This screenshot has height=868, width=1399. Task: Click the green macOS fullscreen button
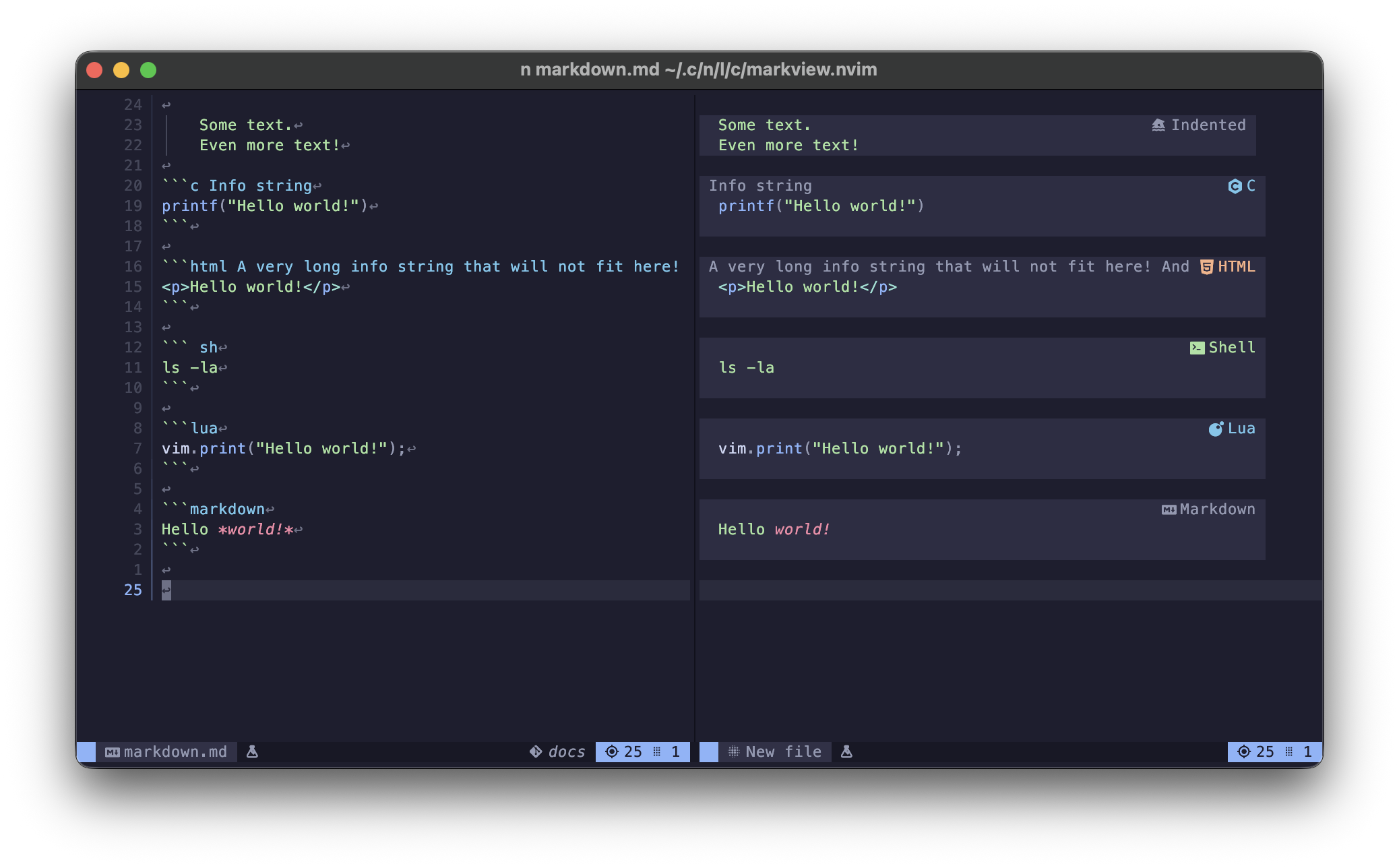tap(148, 70)
